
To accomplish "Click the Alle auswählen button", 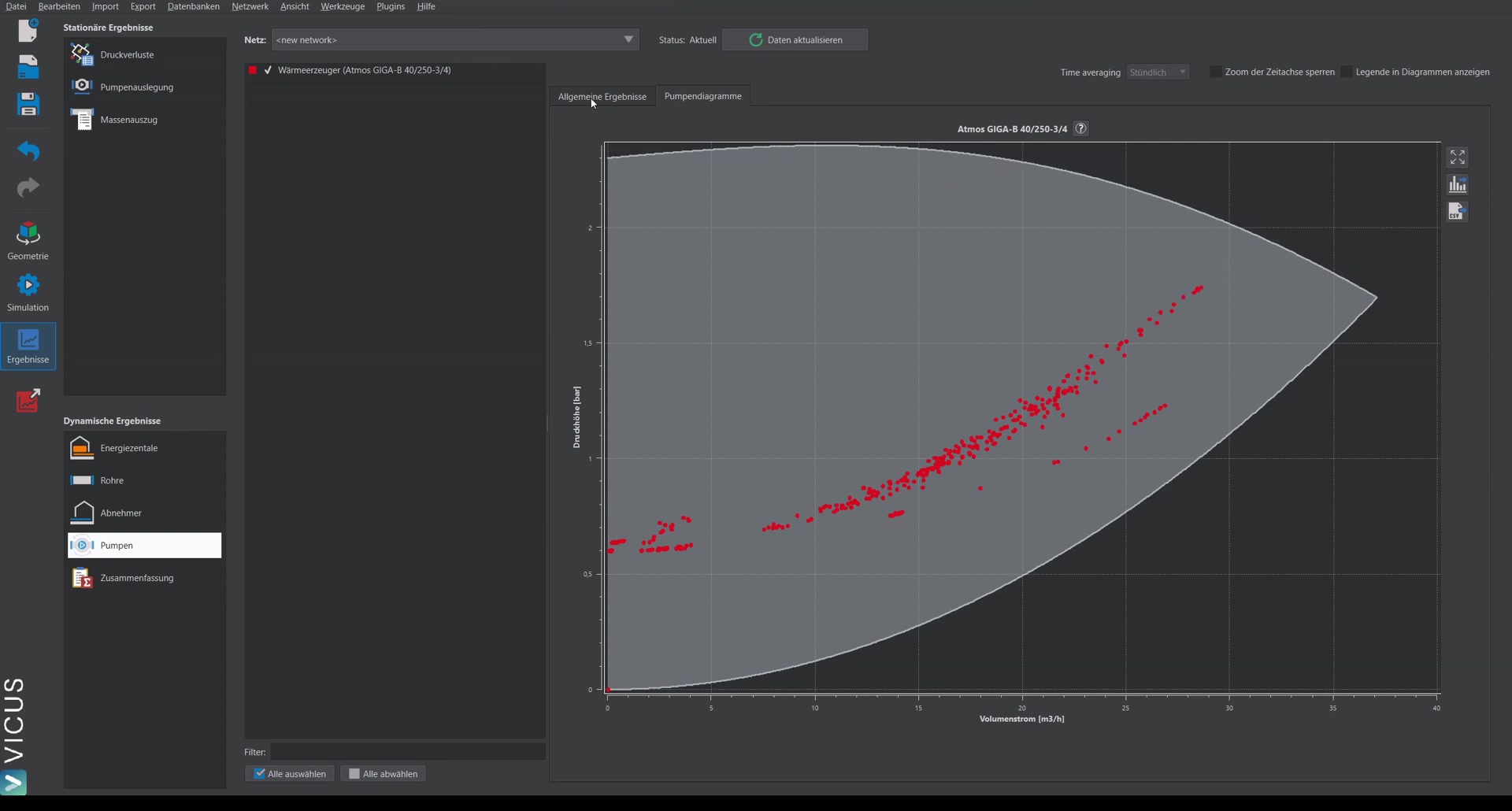I will pyautogui.click(x=290, y=774).
